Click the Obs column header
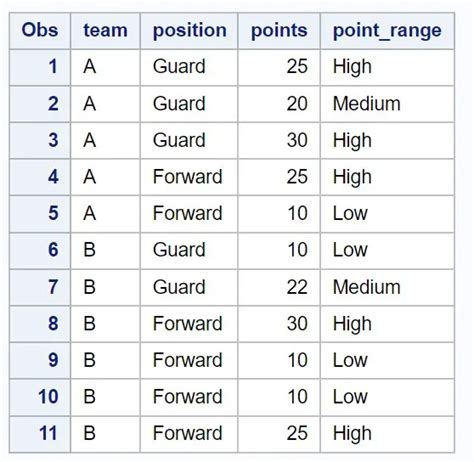This screenshot has height=462, width=474. 40,31
